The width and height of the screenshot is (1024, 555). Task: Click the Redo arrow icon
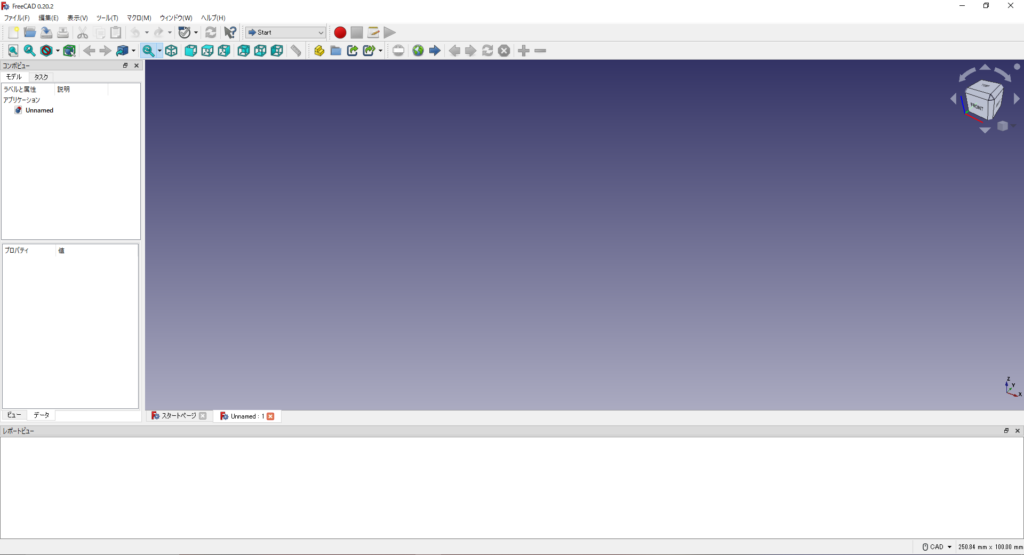(159, 32)
